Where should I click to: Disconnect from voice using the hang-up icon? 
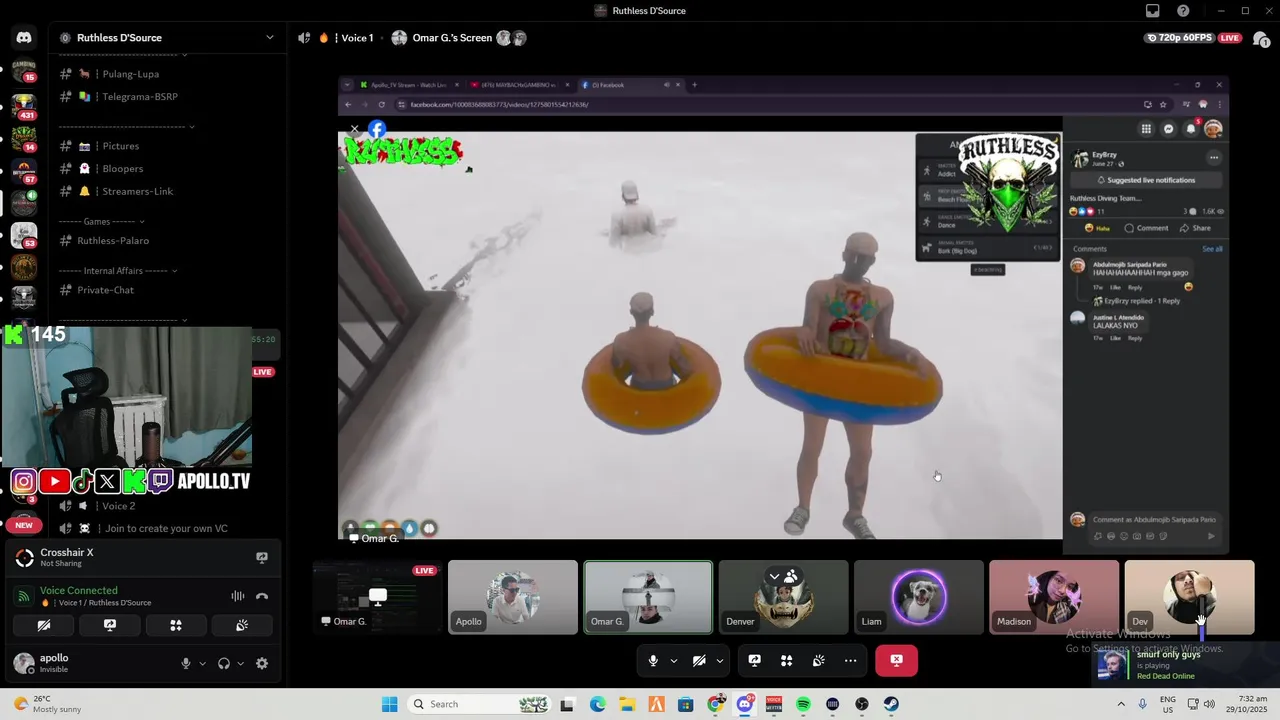click(262, 596)
